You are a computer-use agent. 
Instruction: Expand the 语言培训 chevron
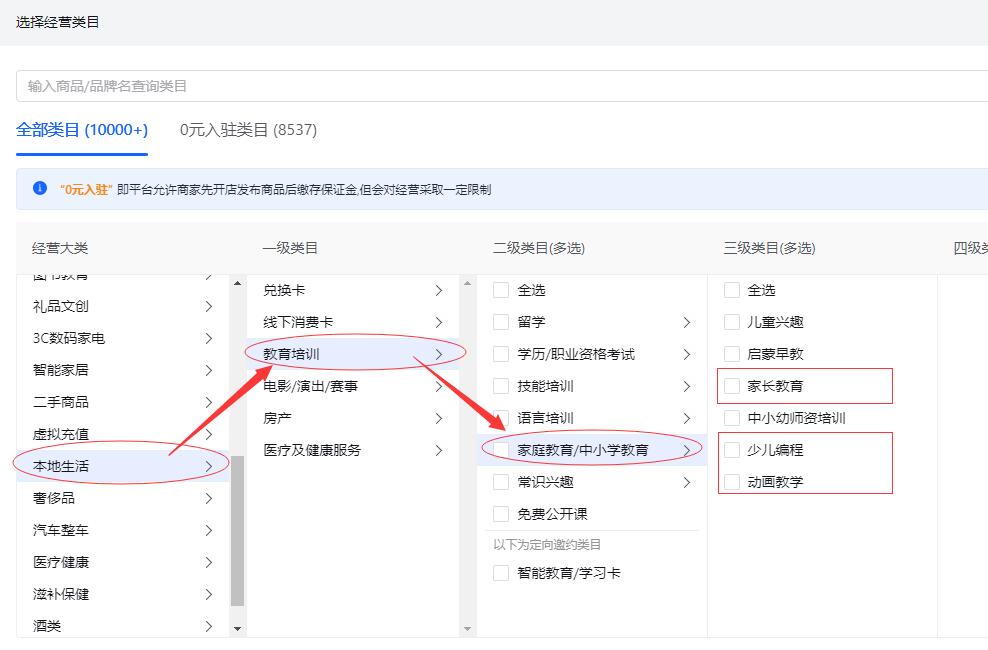(x=686, y=418)
